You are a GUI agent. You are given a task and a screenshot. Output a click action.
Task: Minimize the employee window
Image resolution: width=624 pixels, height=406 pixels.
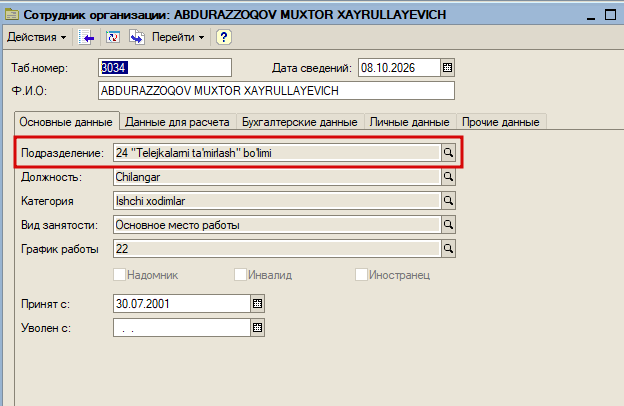coord(591,15)
